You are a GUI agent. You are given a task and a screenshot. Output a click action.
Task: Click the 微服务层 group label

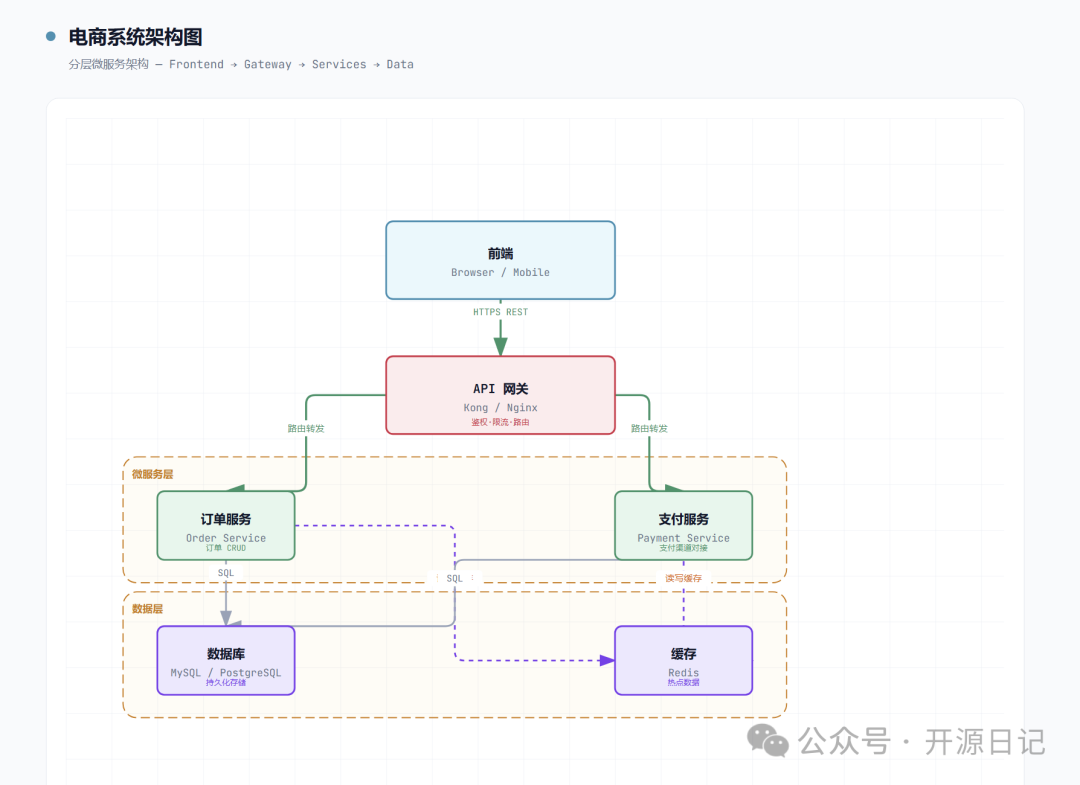tap(152, 474)
